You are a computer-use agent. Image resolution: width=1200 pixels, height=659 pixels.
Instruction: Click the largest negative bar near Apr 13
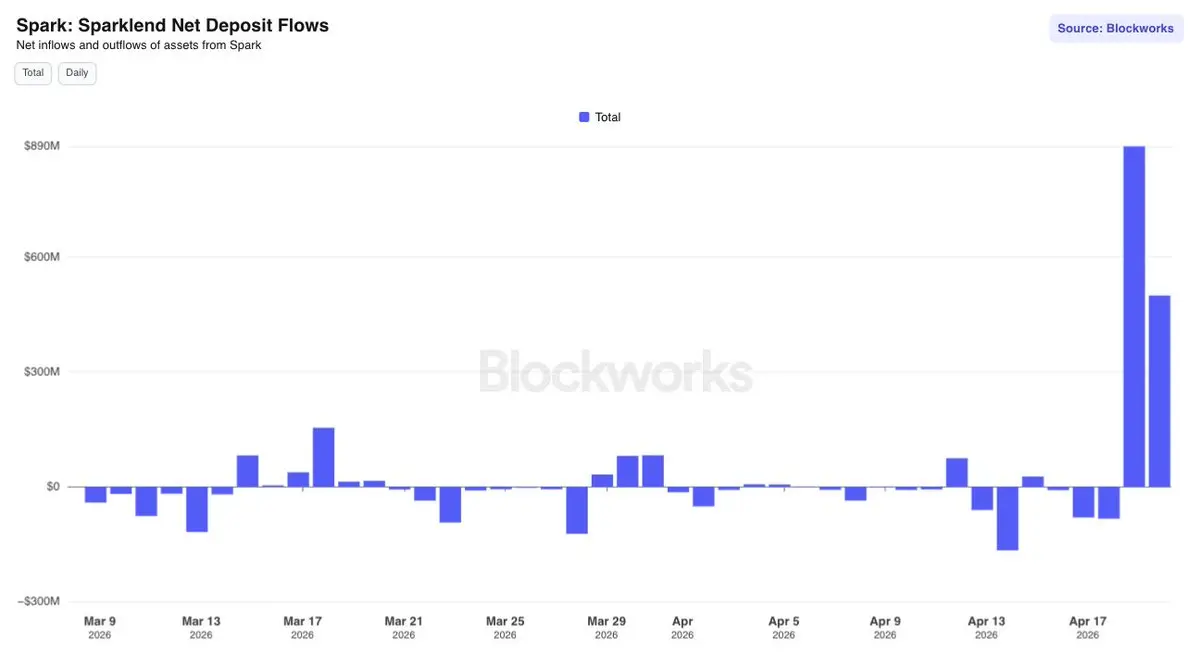[x=1007, y=518]
